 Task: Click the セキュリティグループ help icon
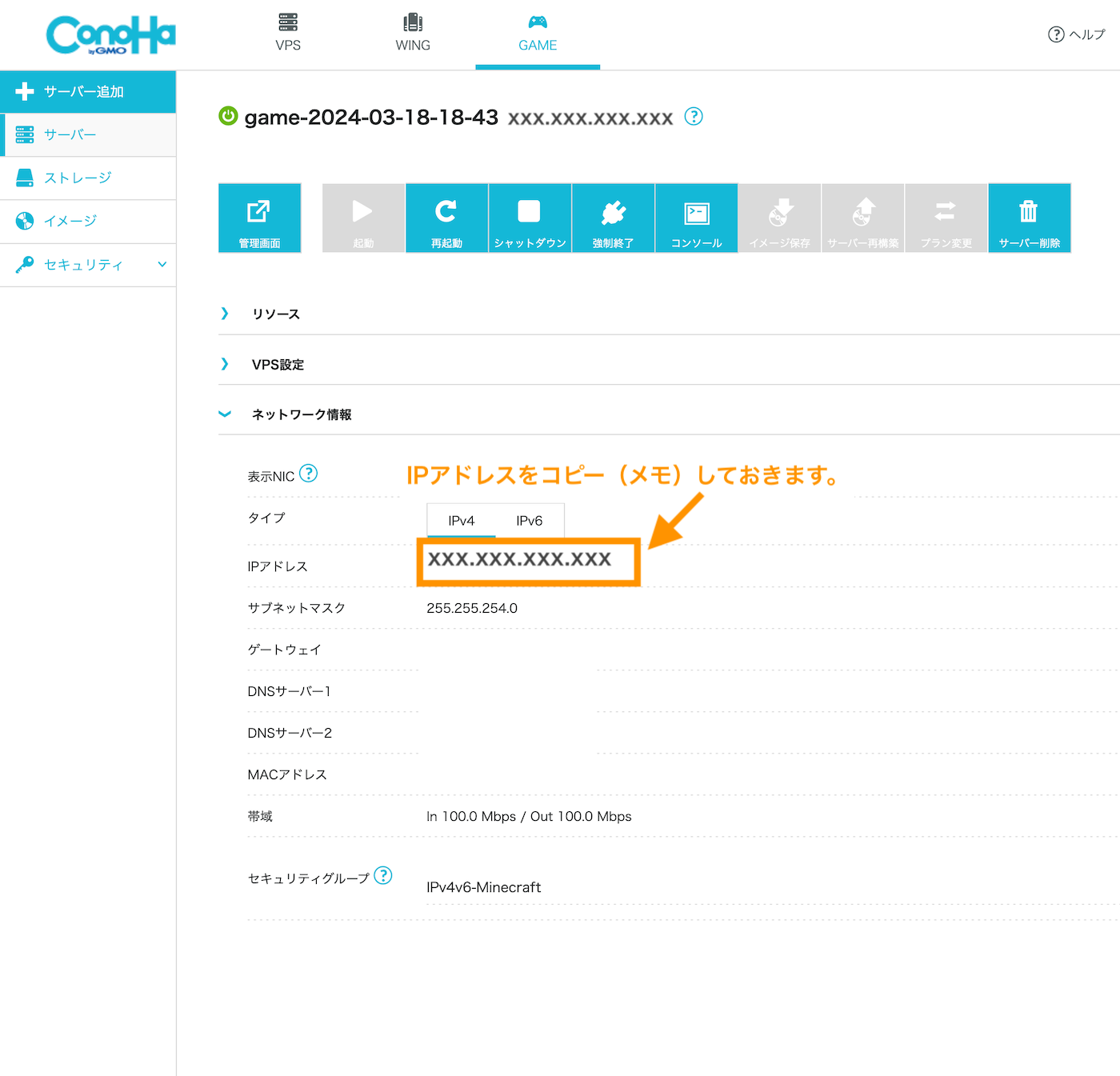coord(383,876)
